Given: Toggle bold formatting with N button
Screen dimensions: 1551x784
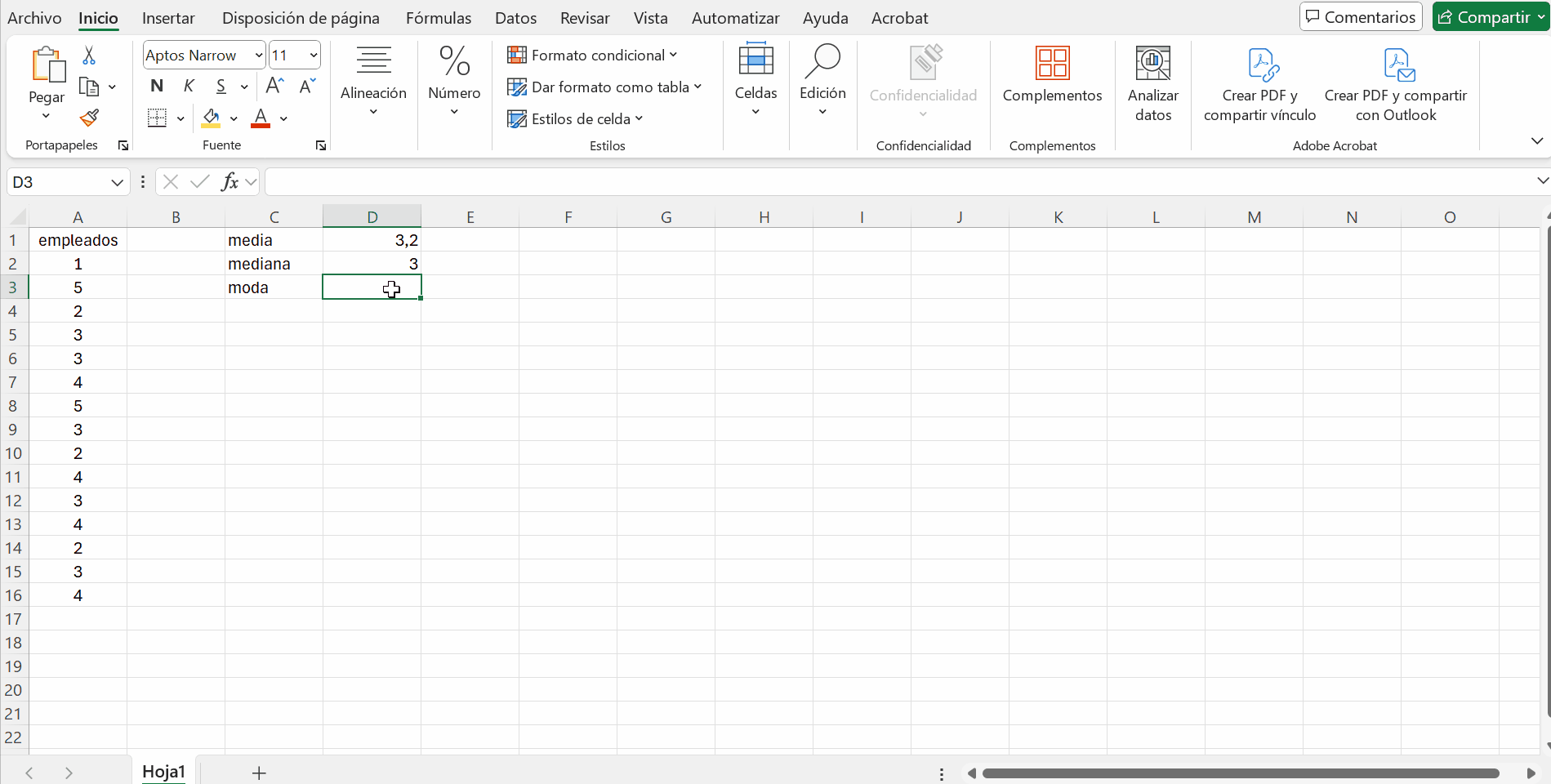Looking at the screenshot, I should pos(157,86).
